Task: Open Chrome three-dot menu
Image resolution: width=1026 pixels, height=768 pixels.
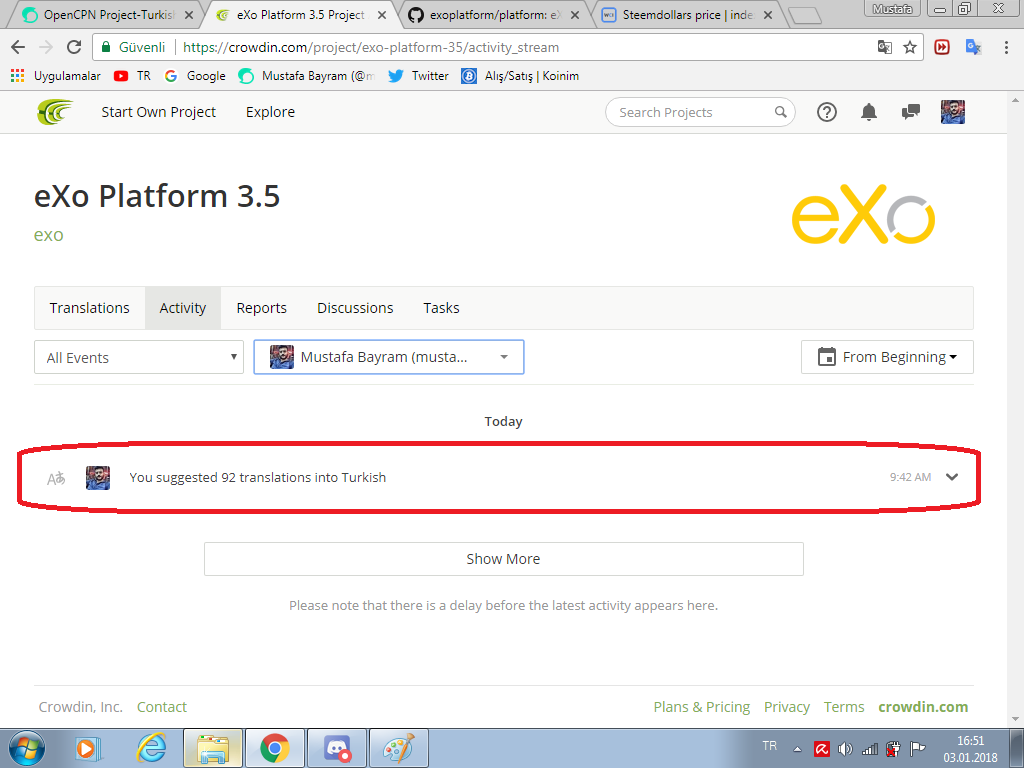Action: pos(1006,47)
